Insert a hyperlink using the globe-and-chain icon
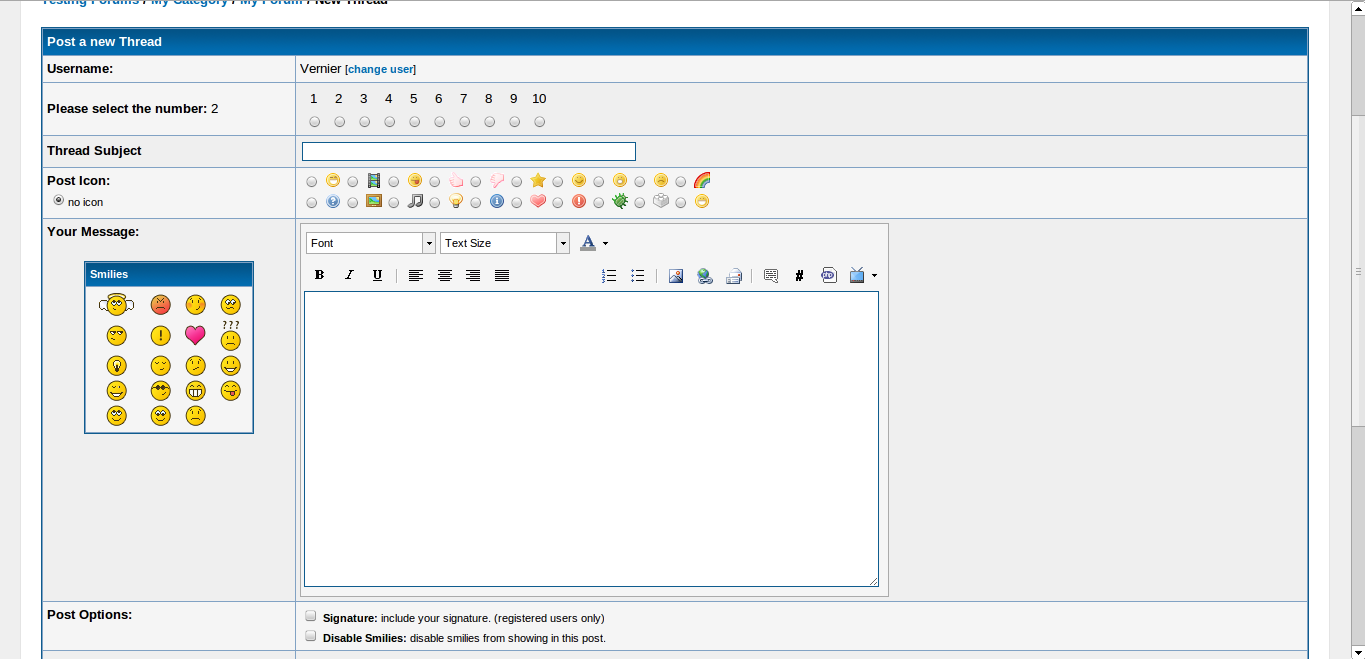This screenshot has width=1365, height=659. click(x=705, y=276)
